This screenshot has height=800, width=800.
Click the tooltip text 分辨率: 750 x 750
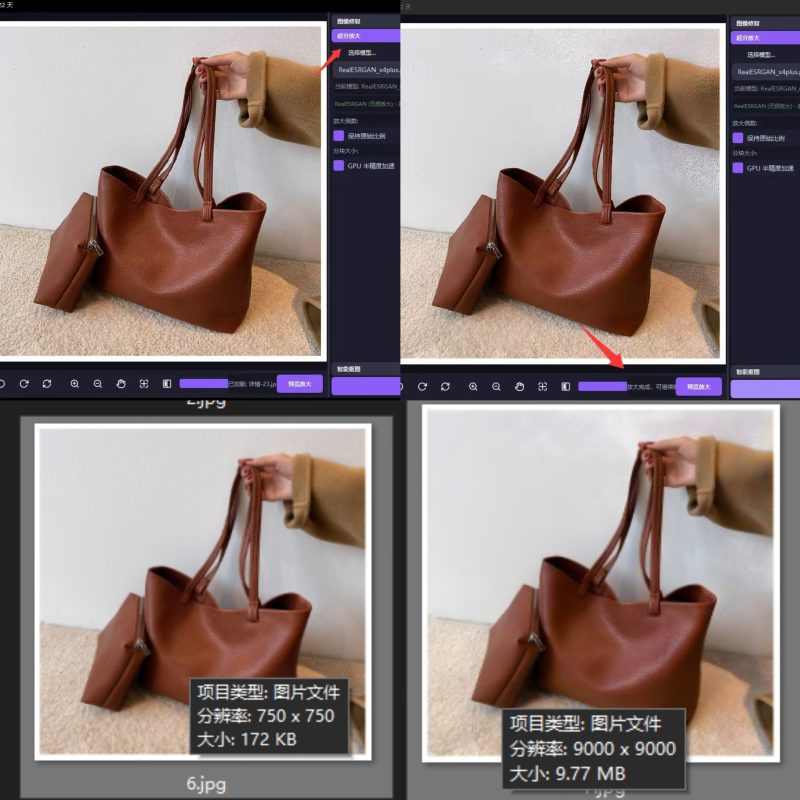[266, 716]
